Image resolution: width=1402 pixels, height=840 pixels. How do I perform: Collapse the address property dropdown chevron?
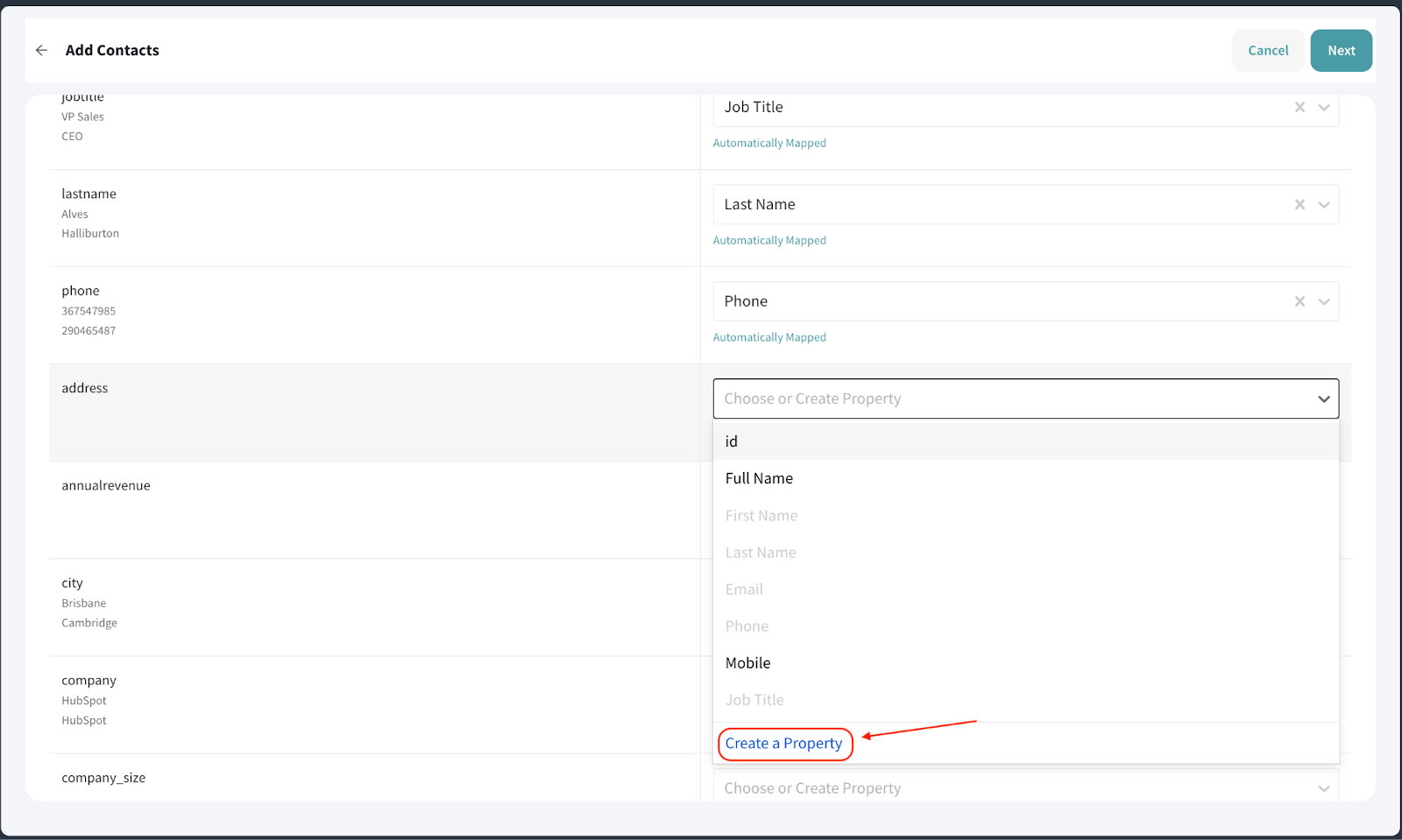tap(1323, 399)
